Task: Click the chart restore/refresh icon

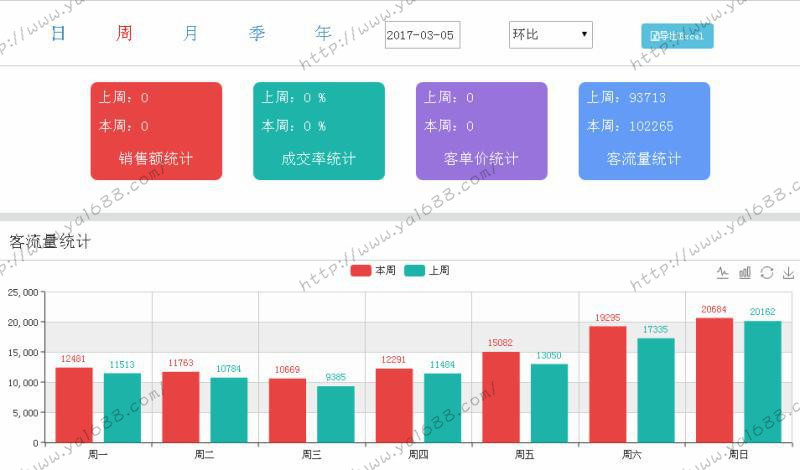Action: [767, 272]
